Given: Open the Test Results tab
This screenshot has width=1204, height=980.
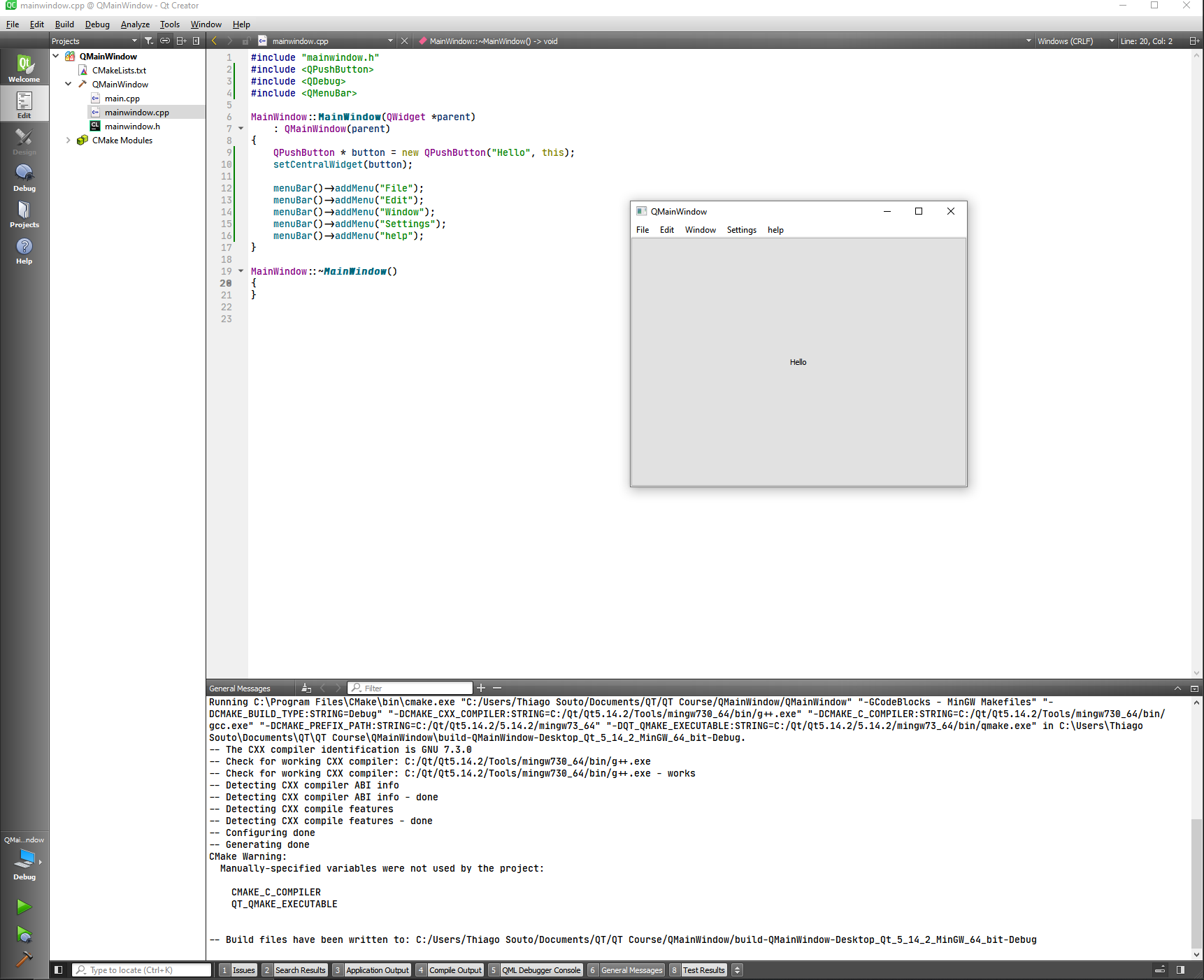Looking at the screenshot, I should click(x=698, y=970).
